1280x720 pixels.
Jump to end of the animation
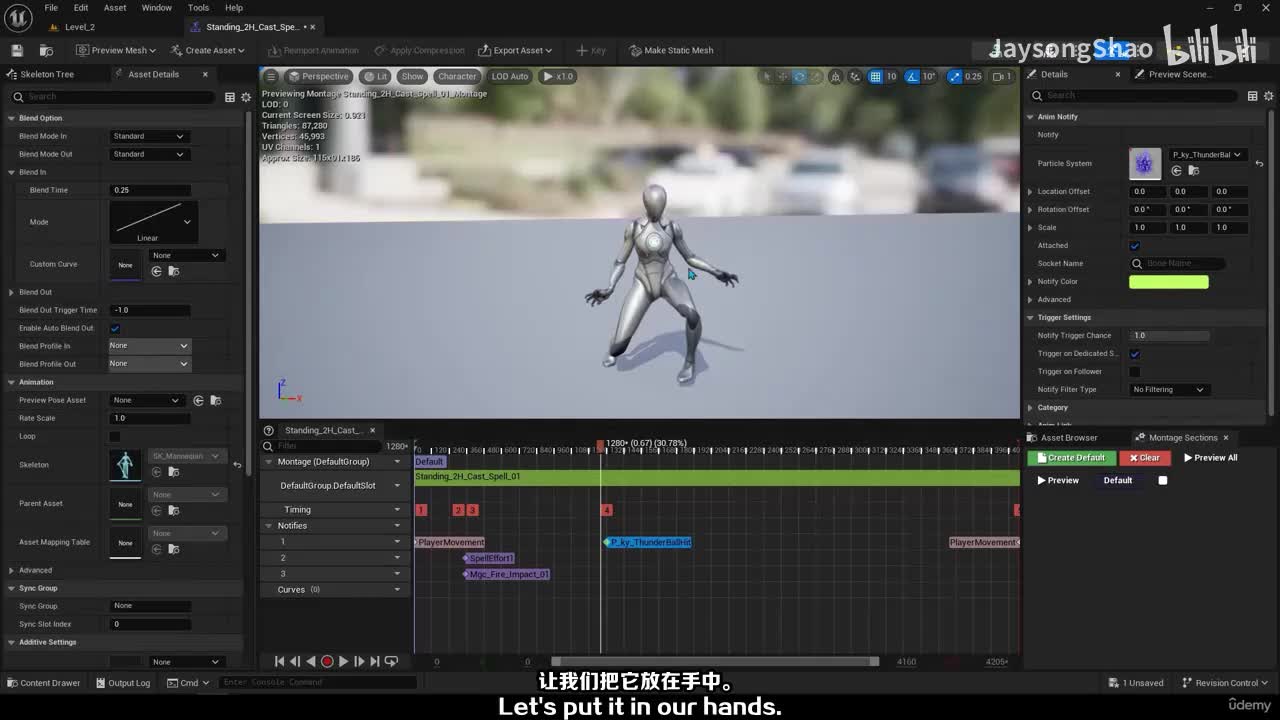(375, 661)
